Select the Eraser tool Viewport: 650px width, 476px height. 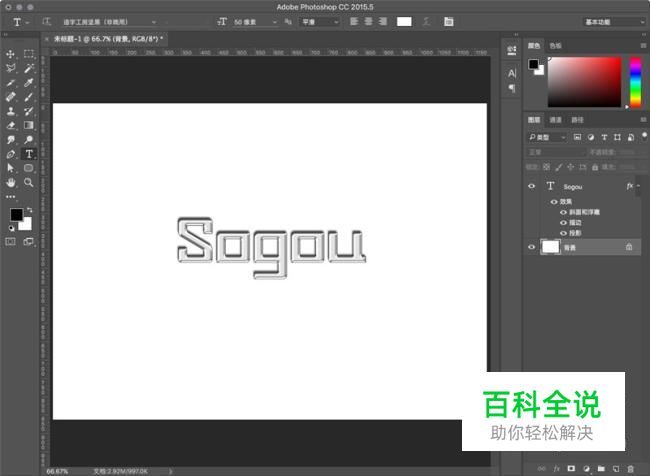click(x=11, y=125)
